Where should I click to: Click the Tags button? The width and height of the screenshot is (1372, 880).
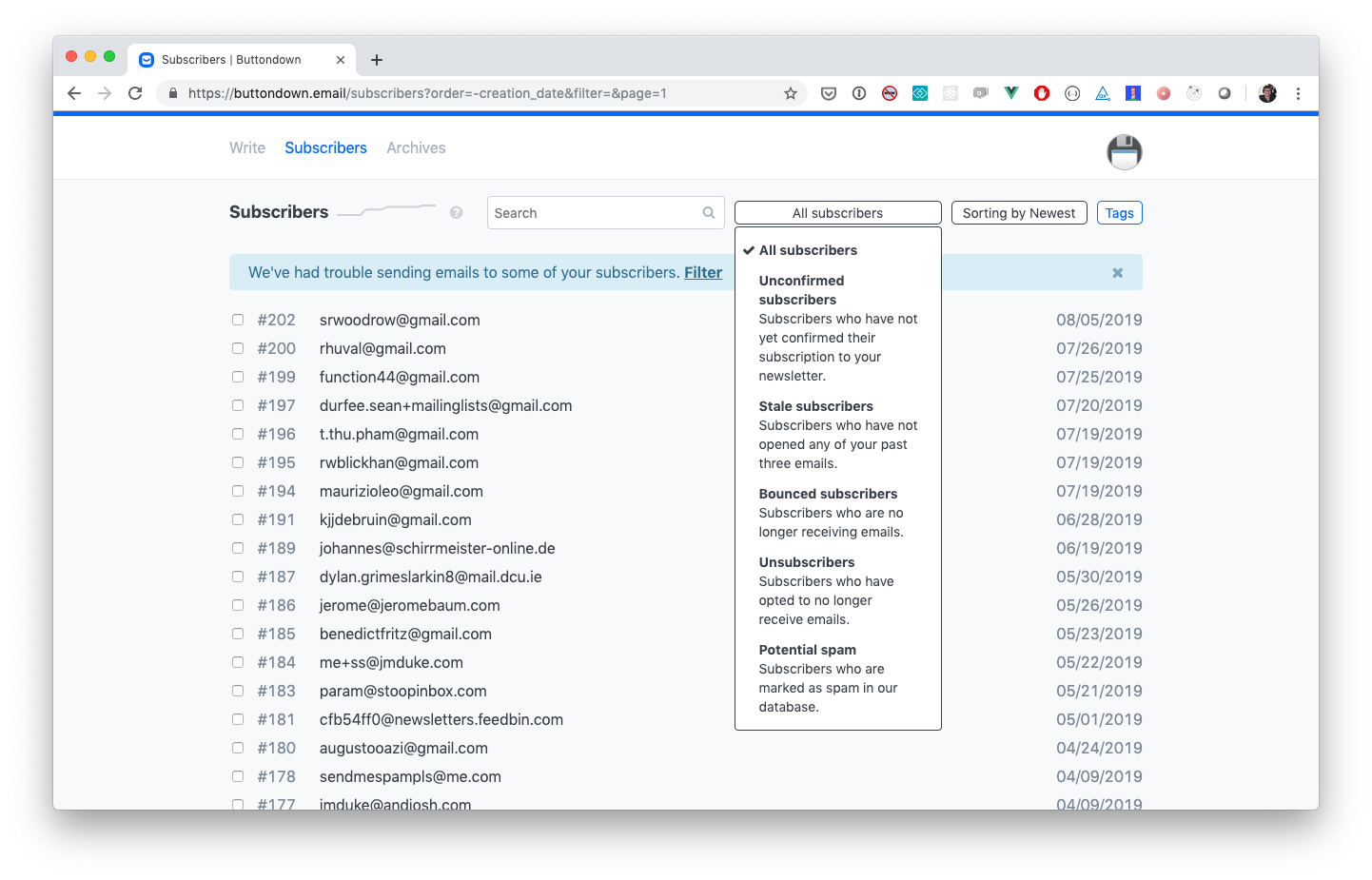point(1119,213)
